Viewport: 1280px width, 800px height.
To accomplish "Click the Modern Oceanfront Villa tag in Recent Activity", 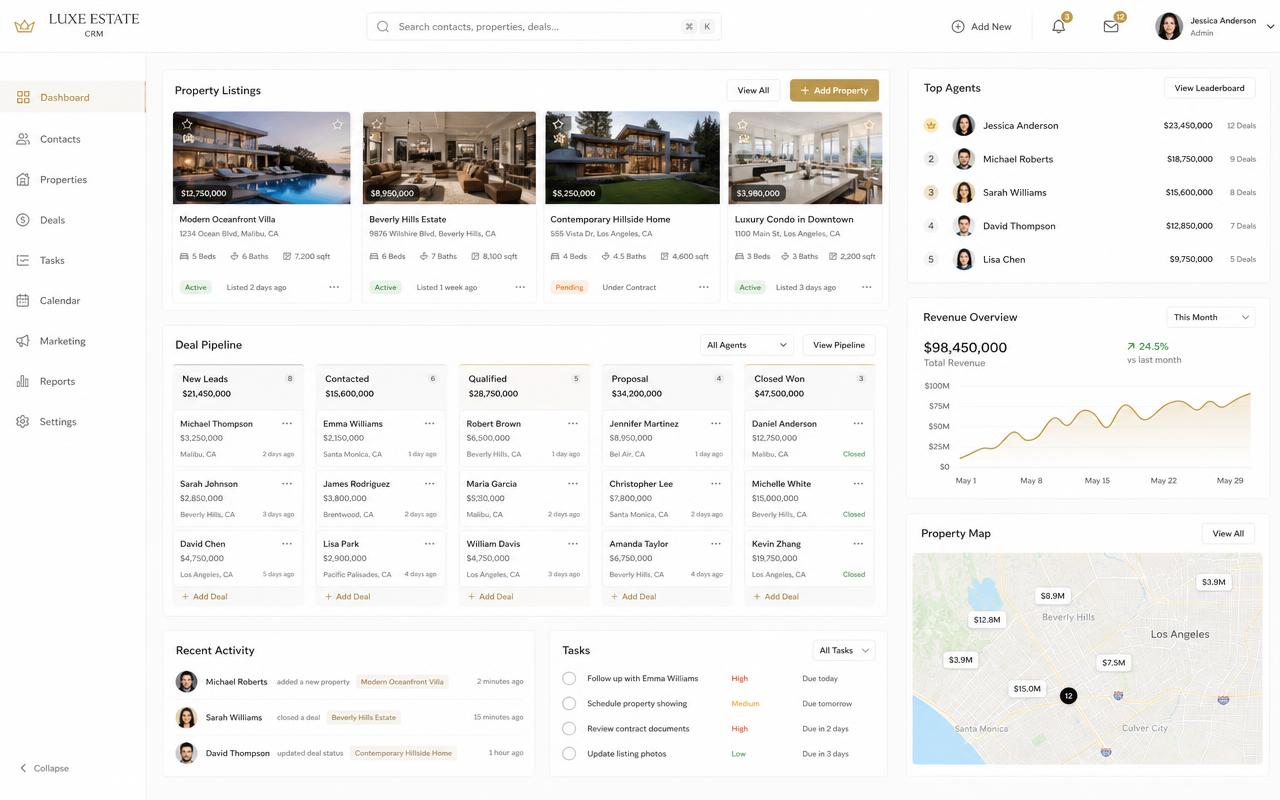I will [x=402, y=682].
